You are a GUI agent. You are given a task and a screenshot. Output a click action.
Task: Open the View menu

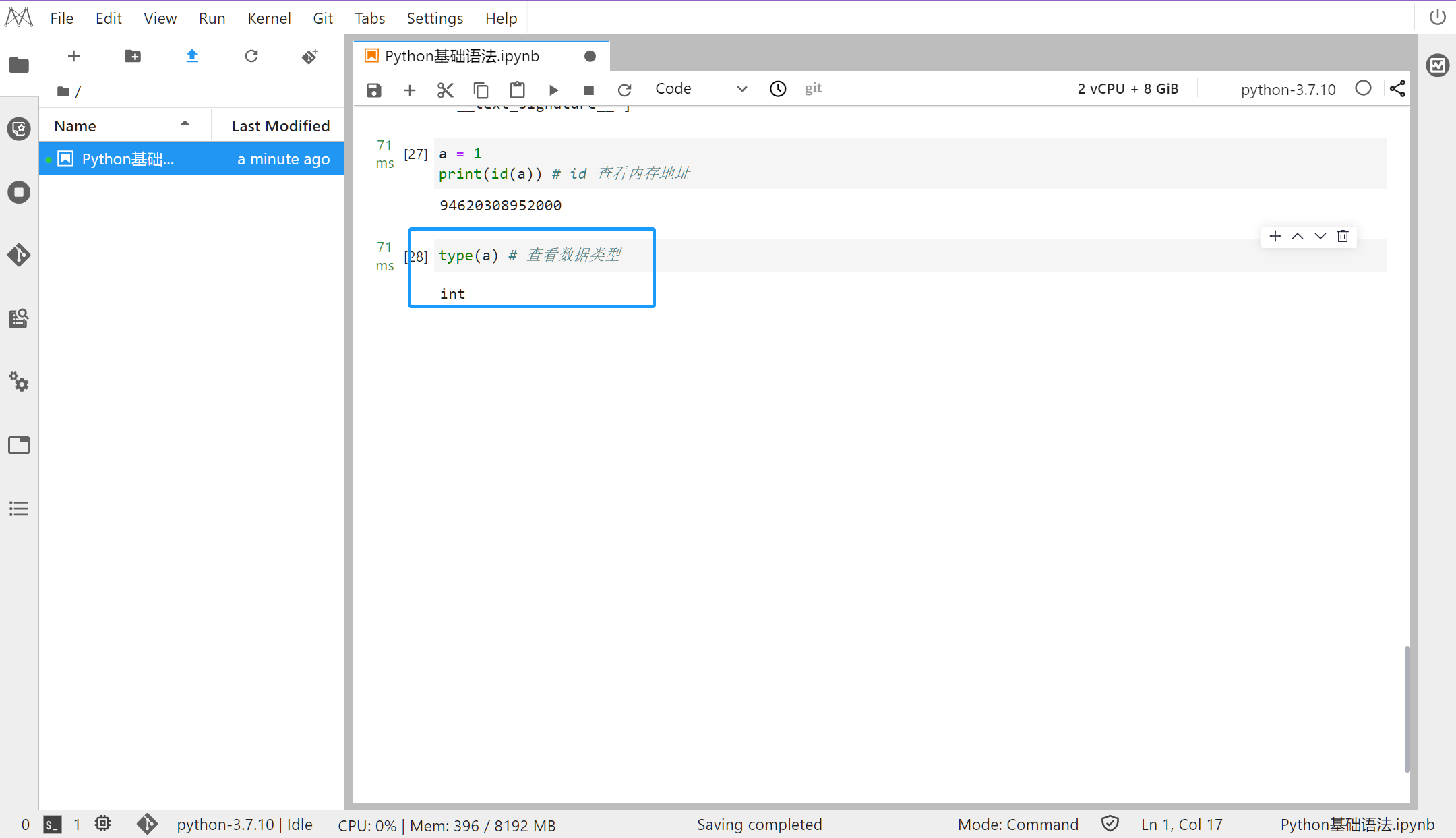tap(160, 18)
